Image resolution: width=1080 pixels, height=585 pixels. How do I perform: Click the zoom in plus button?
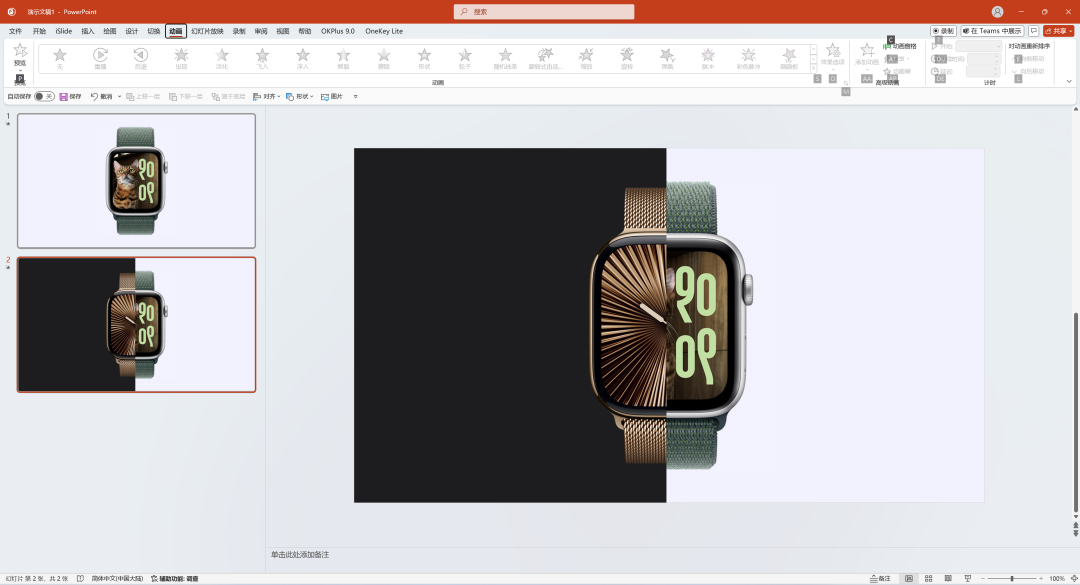[x=1041, y=579]
